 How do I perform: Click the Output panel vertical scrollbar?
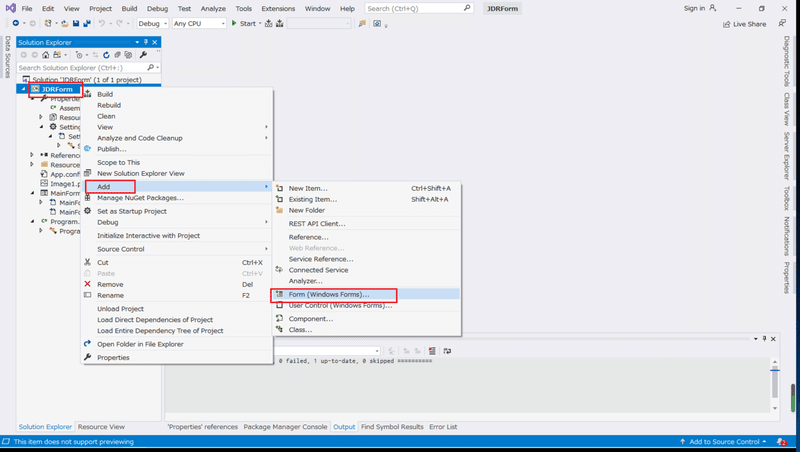click(x=774, y=385)
